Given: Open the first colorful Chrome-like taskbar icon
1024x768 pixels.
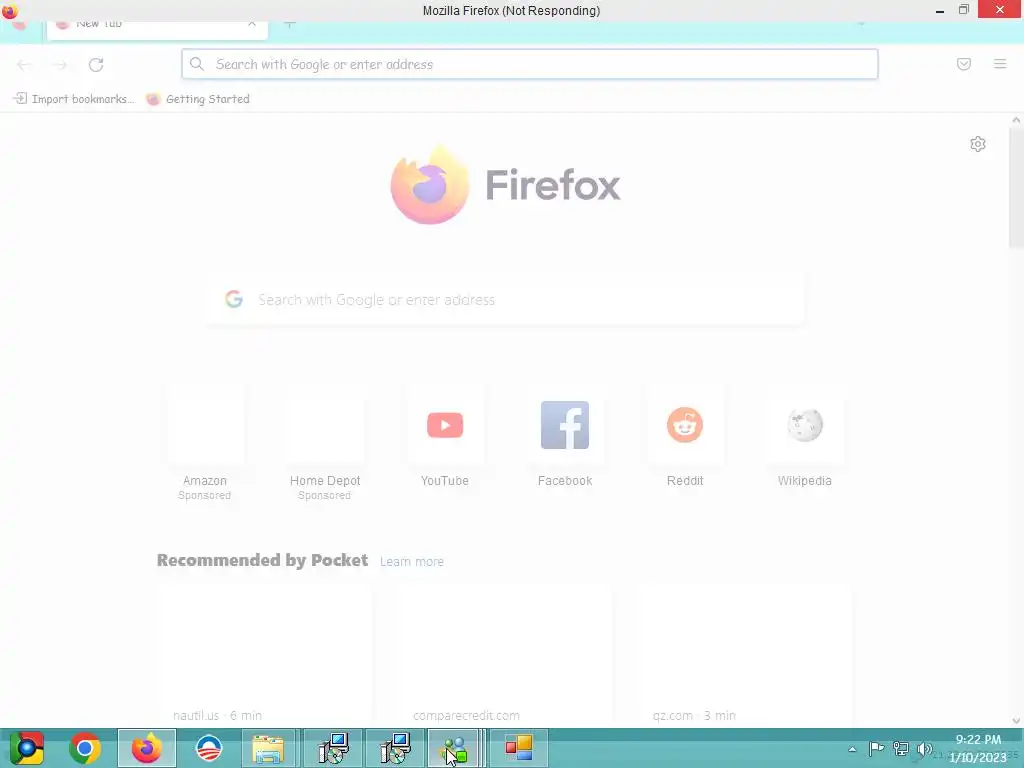Looking at the screenshot, I should pyautogui.click(x=27, y=748).
